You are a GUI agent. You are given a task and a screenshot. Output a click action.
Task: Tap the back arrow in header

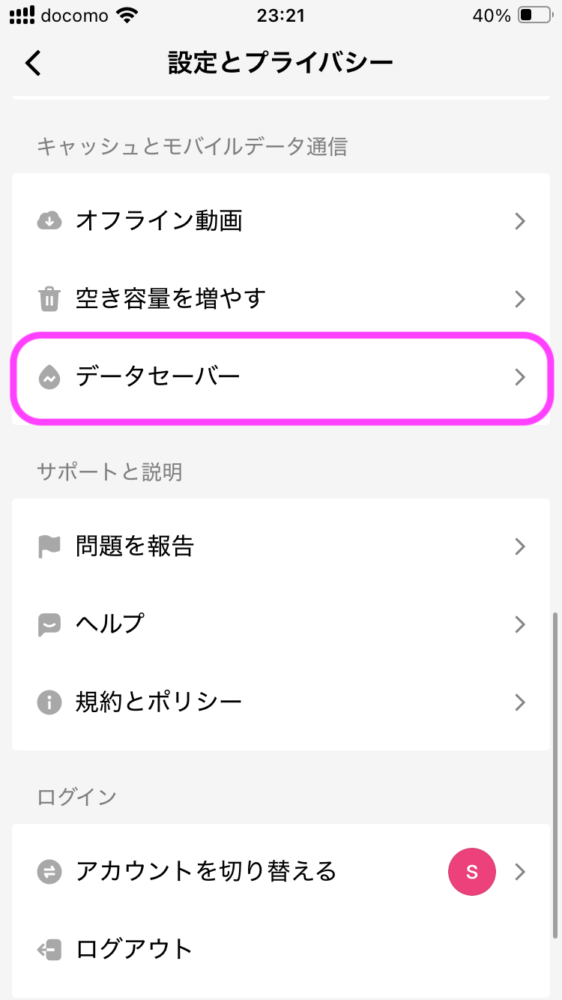[33, 63]
